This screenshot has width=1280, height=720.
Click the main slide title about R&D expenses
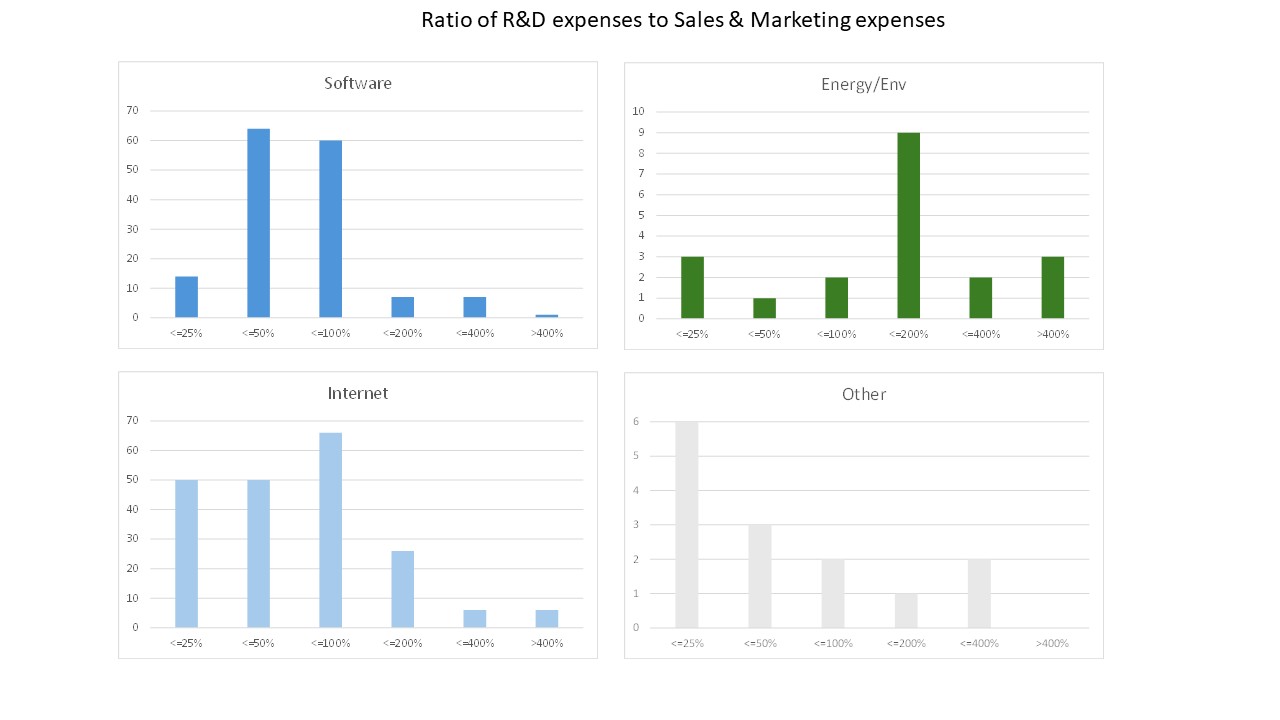pos(682,20)
